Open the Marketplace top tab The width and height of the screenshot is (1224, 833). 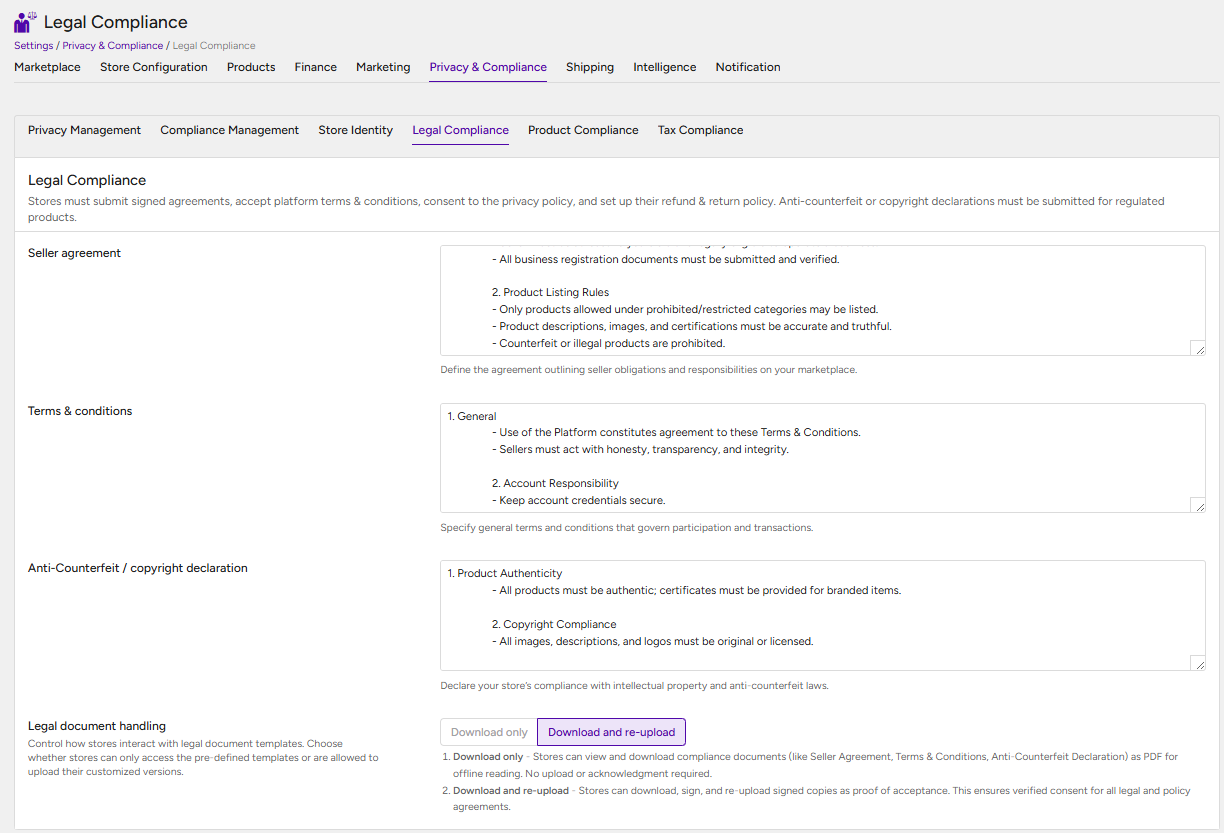[47, 67]
